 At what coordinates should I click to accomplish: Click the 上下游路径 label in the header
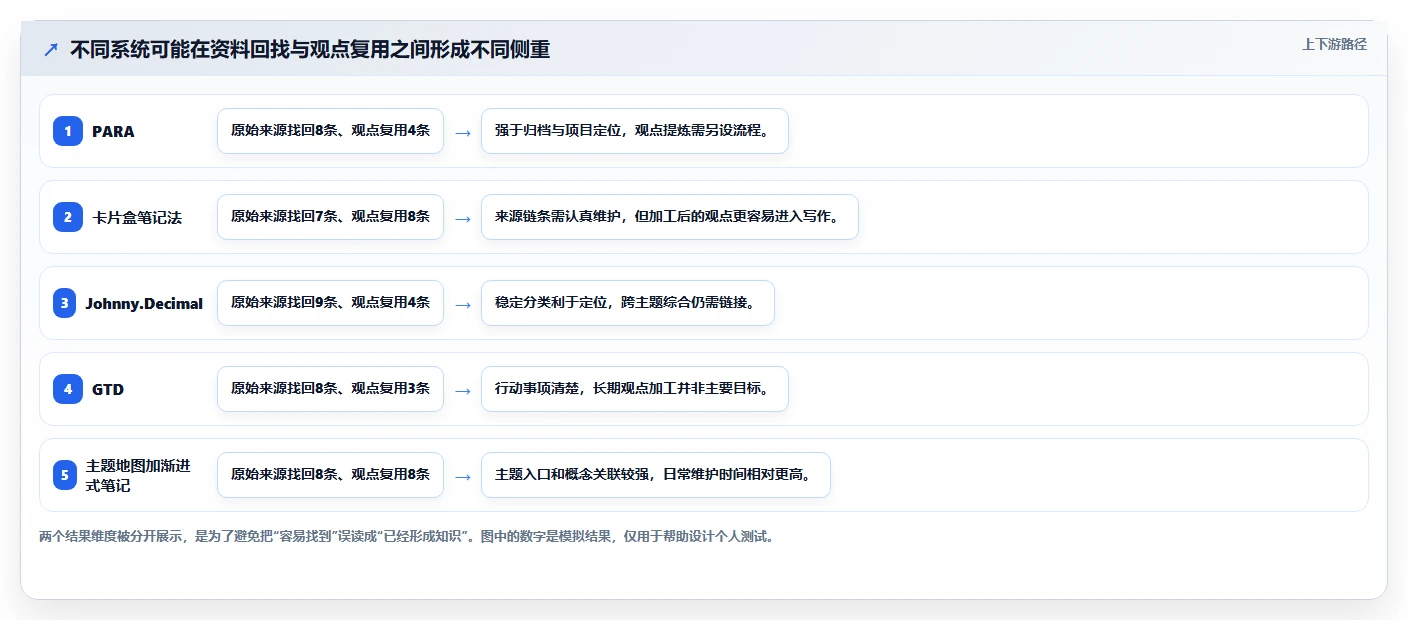click(1334, 44)
